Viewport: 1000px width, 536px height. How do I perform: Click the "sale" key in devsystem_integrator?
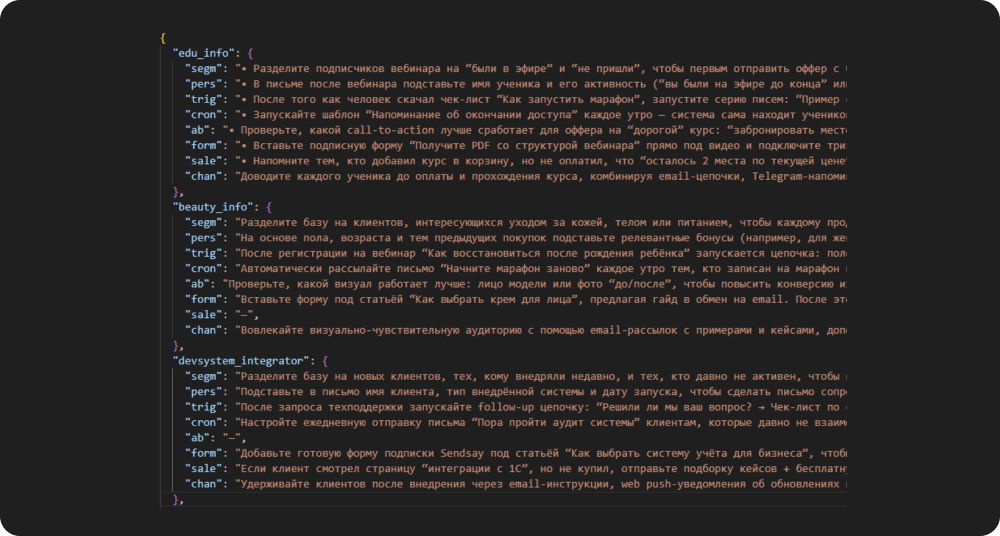click(204, 467)
